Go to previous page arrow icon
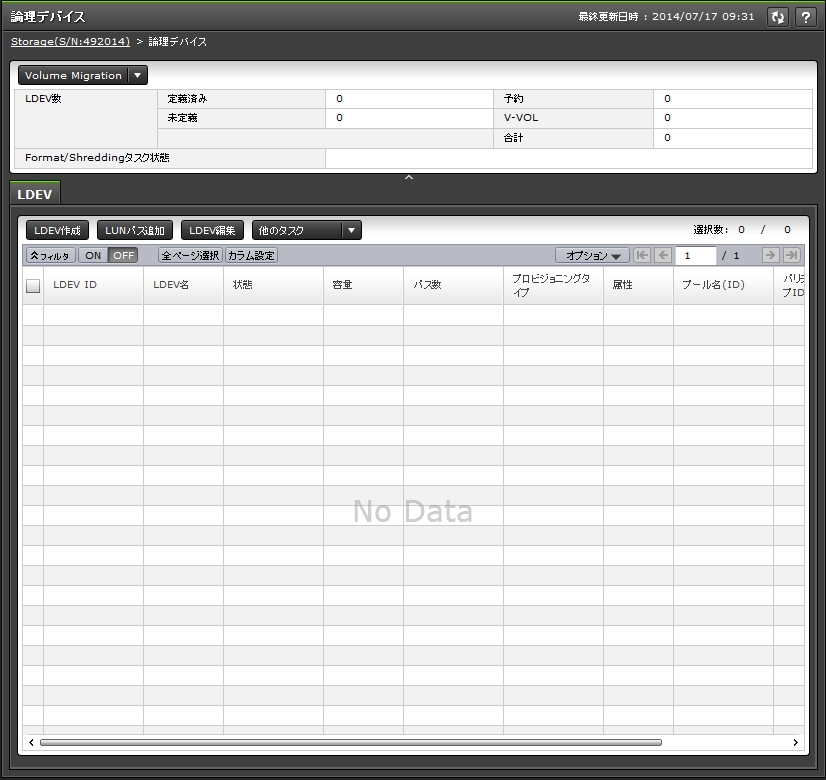Screen dimensions: 826x780 coord(663,255)
